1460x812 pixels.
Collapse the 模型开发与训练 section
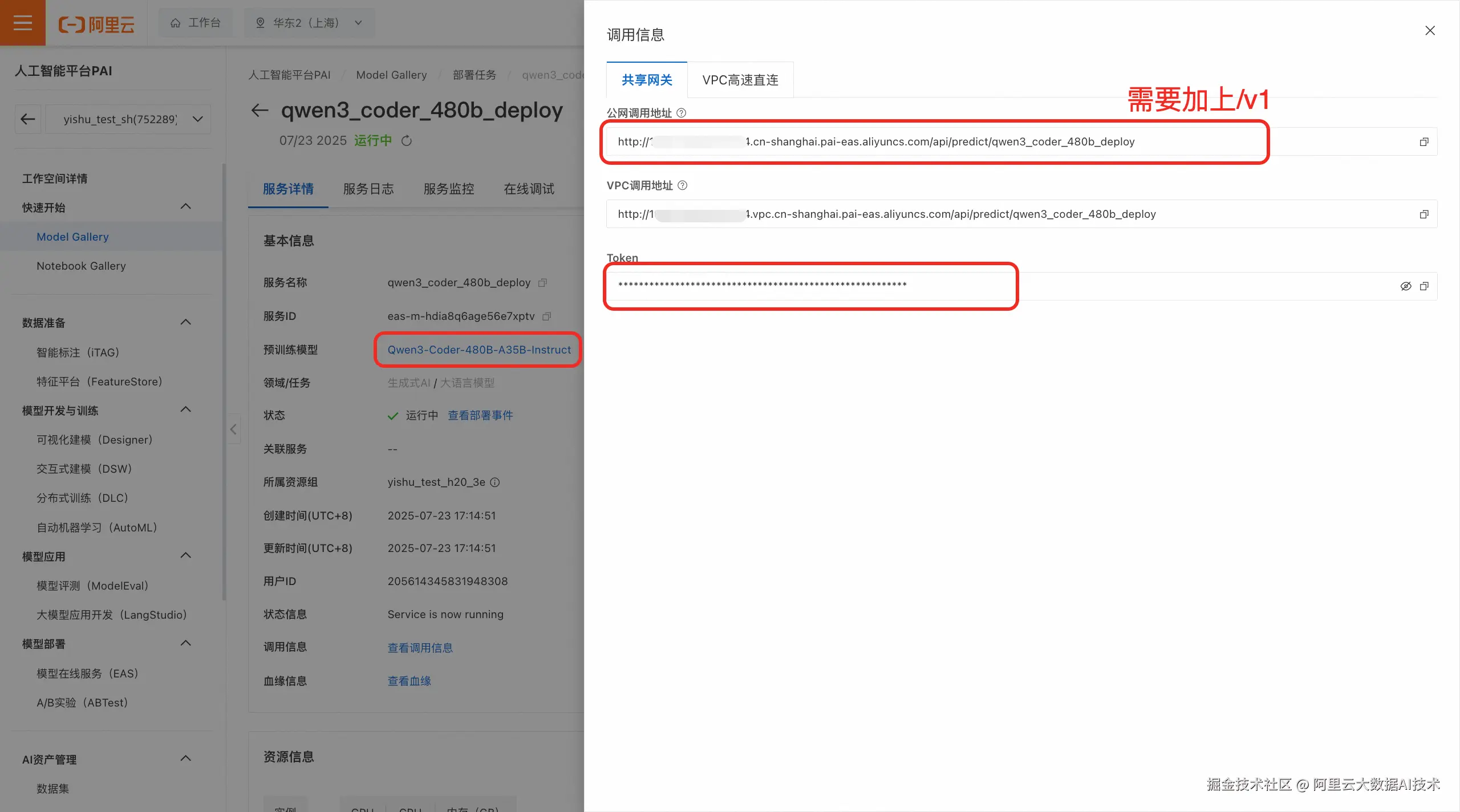(x=185, y=409)
